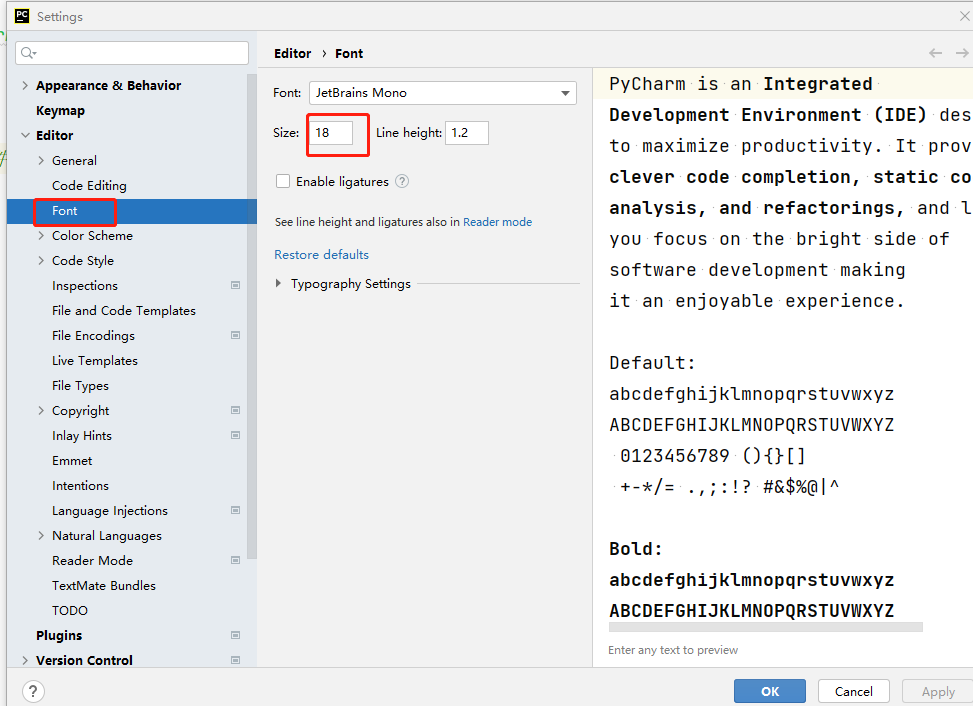Click project-level icon beside File Encodings

pyautogui.click(x=236, y=336)
